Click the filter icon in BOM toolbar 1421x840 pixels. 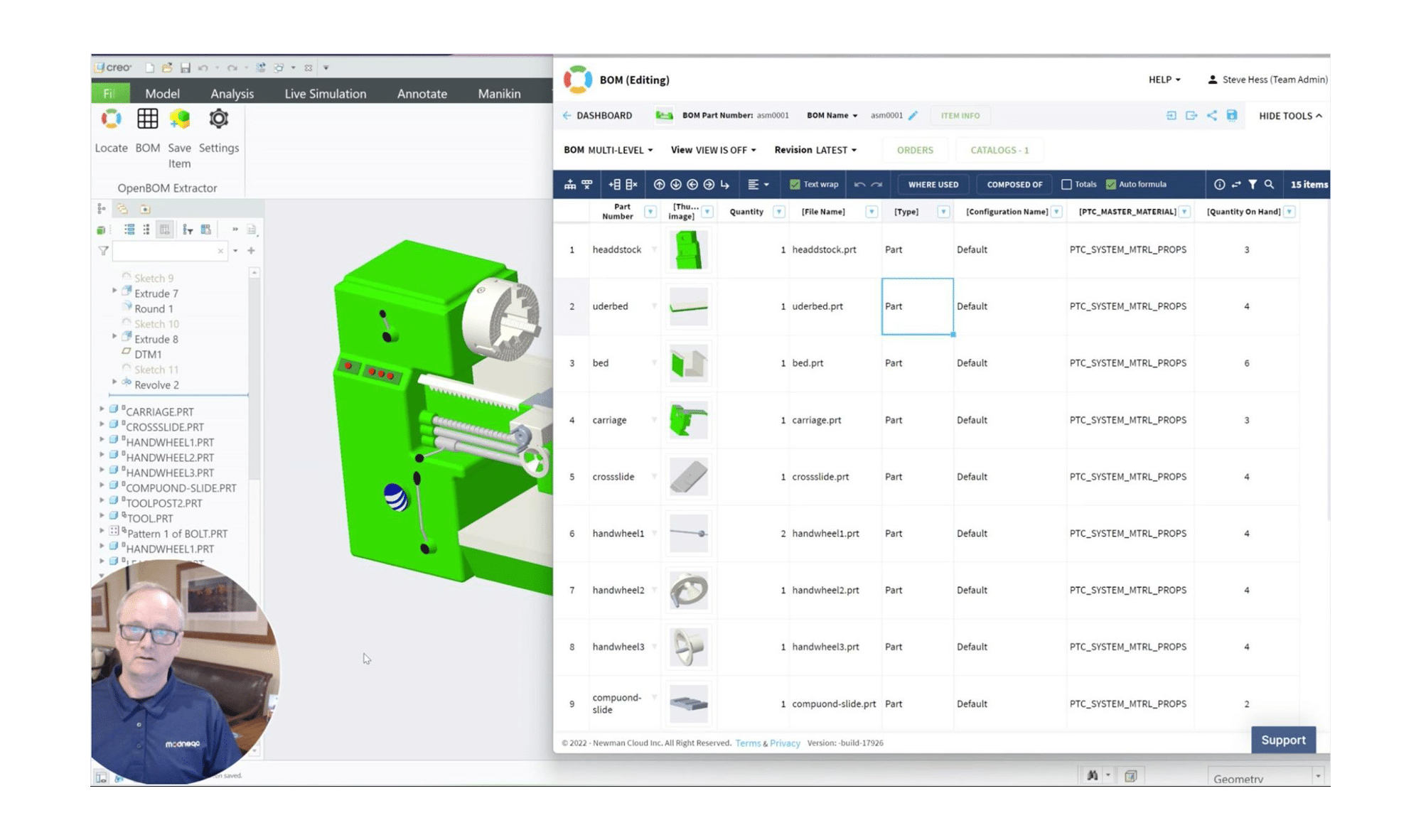(1253, 184)
